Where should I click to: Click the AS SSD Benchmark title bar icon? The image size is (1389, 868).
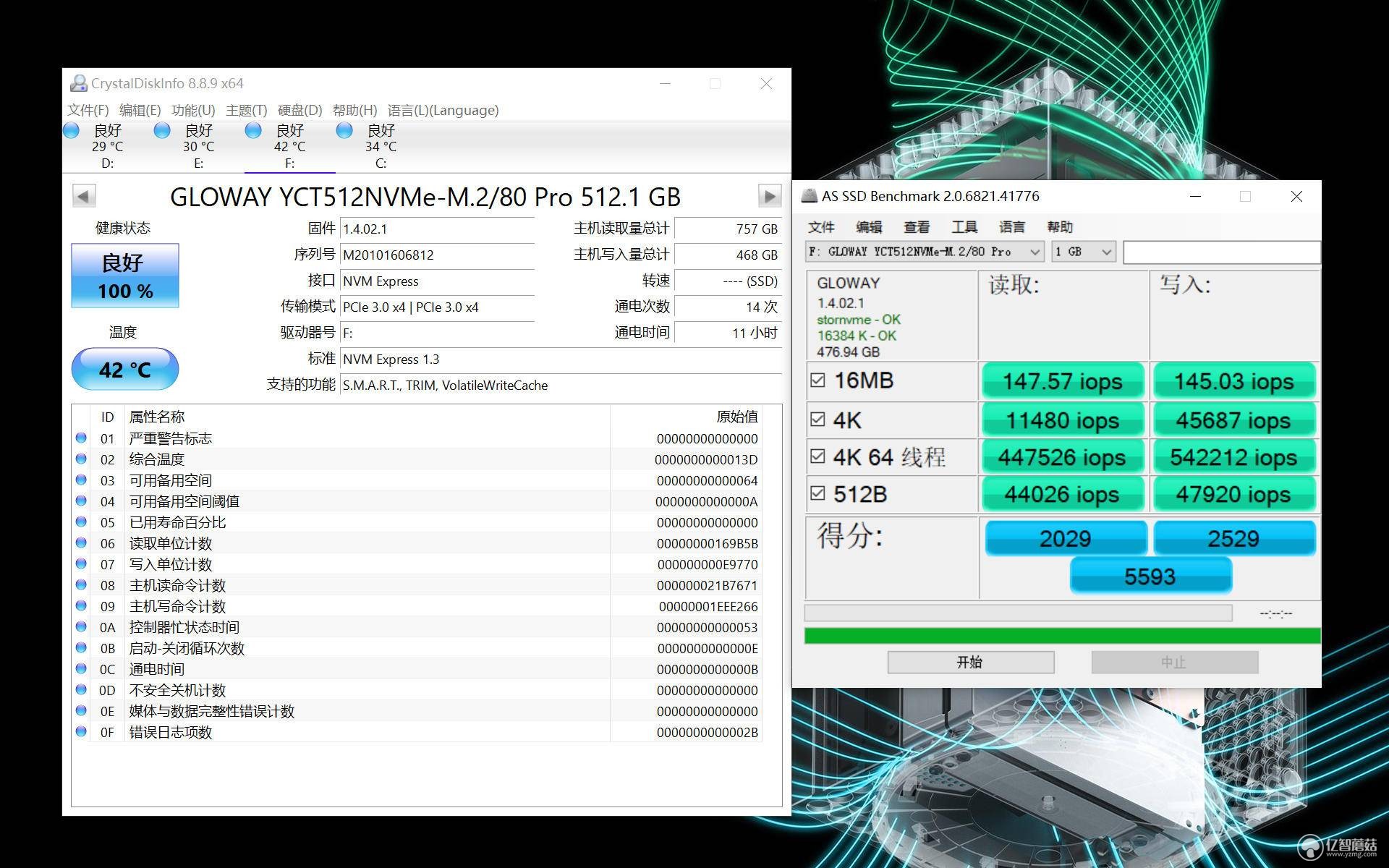[810, 196]
